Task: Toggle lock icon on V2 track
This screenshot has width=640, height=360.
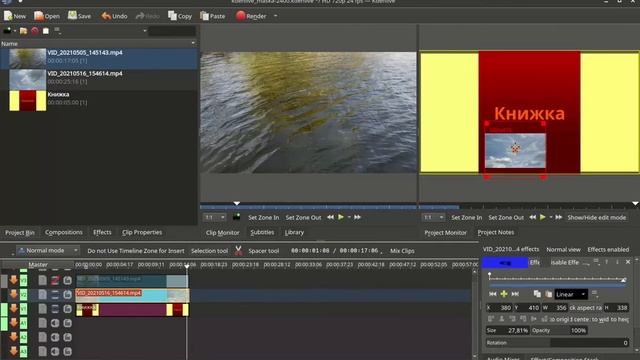Action: point(67,294)
